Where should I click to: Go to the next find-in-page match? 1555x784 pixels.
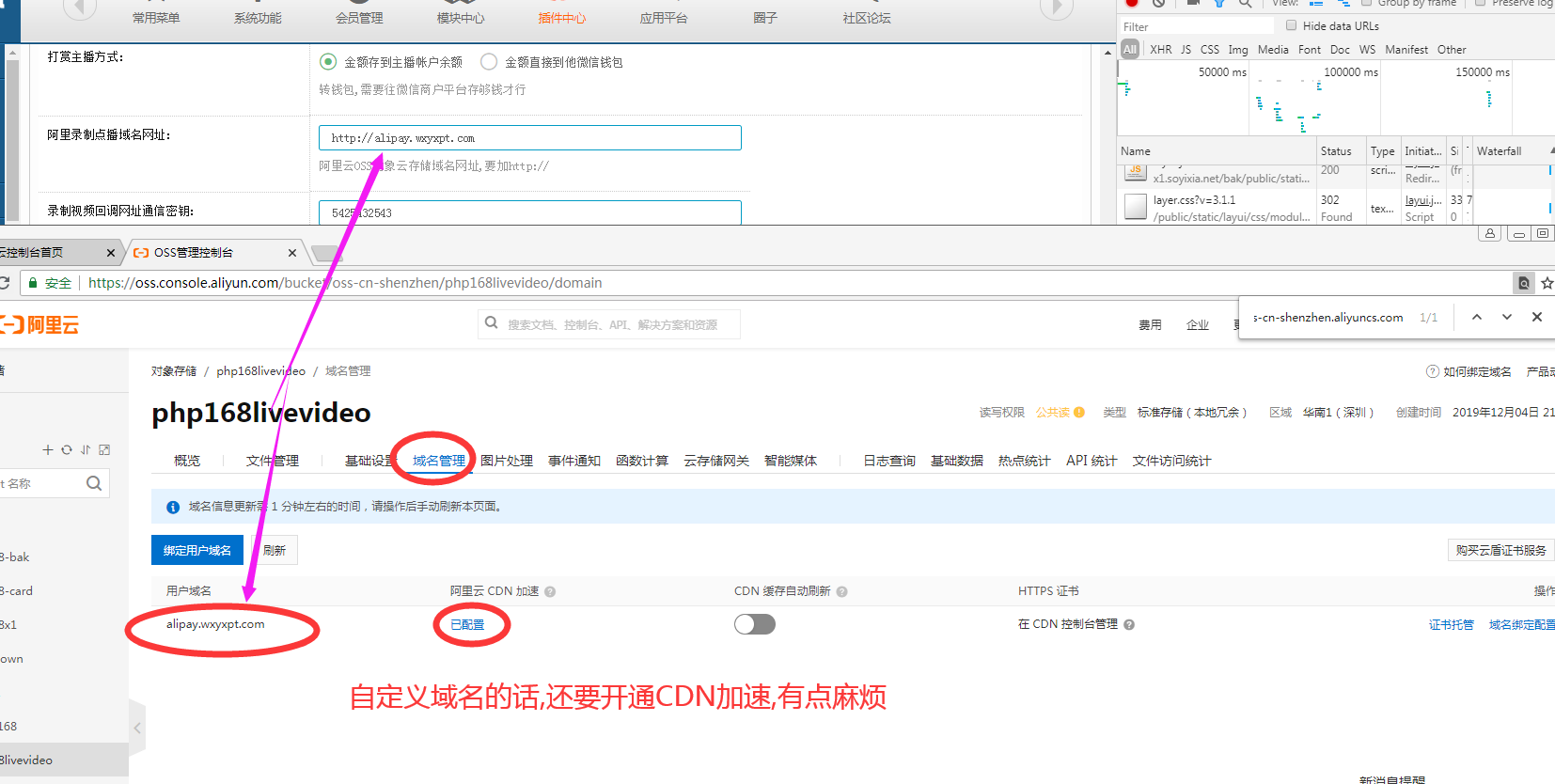coord(1507,318)
